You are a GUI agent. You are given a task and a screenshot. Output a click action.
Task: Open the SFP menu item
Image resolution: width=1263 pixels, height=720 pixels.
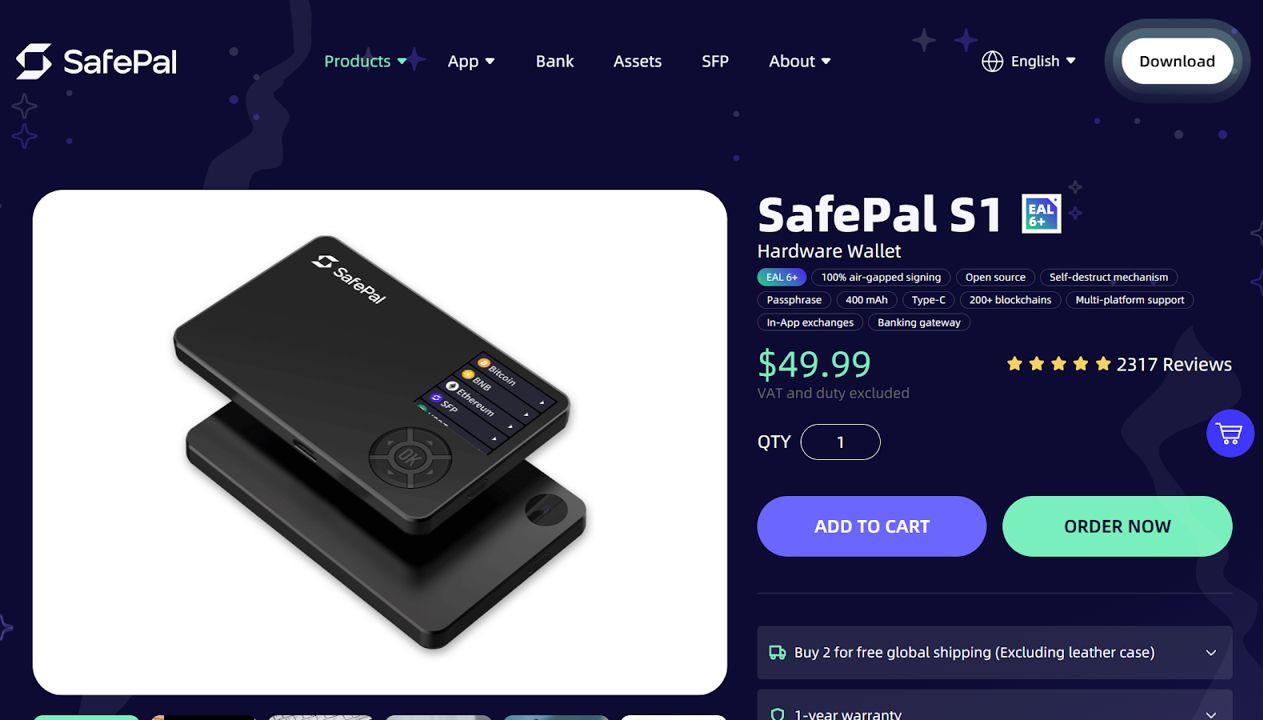(715, 61)
